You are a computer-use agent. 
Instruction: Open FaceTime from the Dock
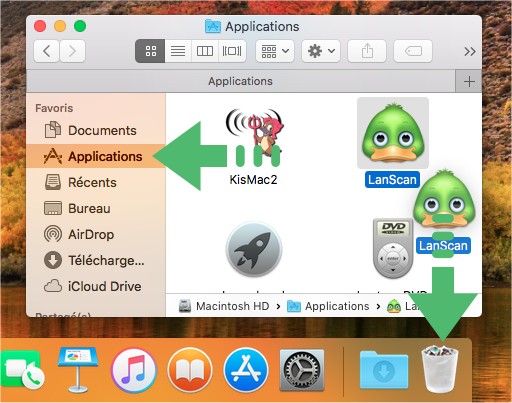23,370
